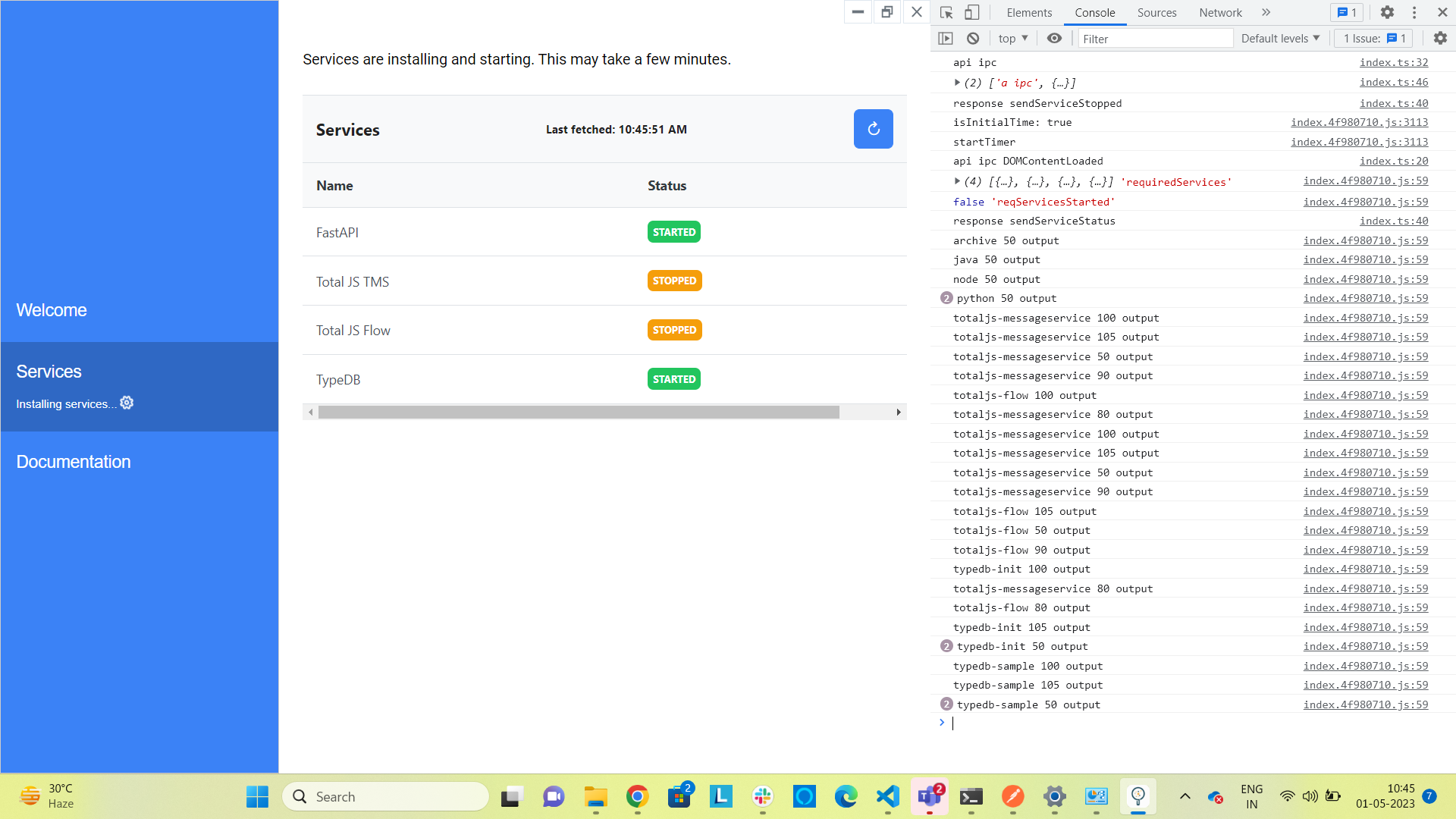Open the console sidebar icon
This screenshot has width=1456, height=819.
coord(946,38)
